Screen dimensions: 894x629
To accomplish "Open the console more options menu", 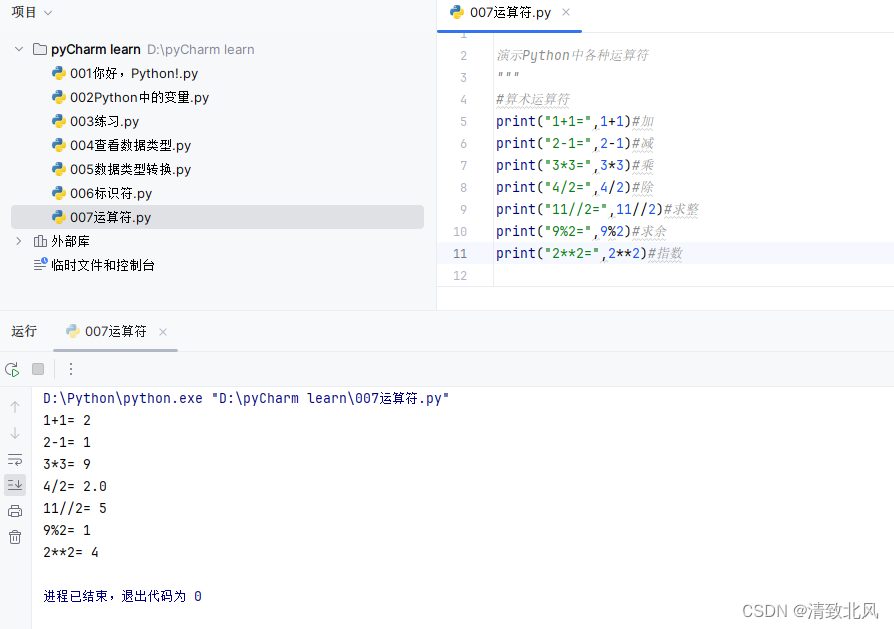I will [x=70, y=369].
